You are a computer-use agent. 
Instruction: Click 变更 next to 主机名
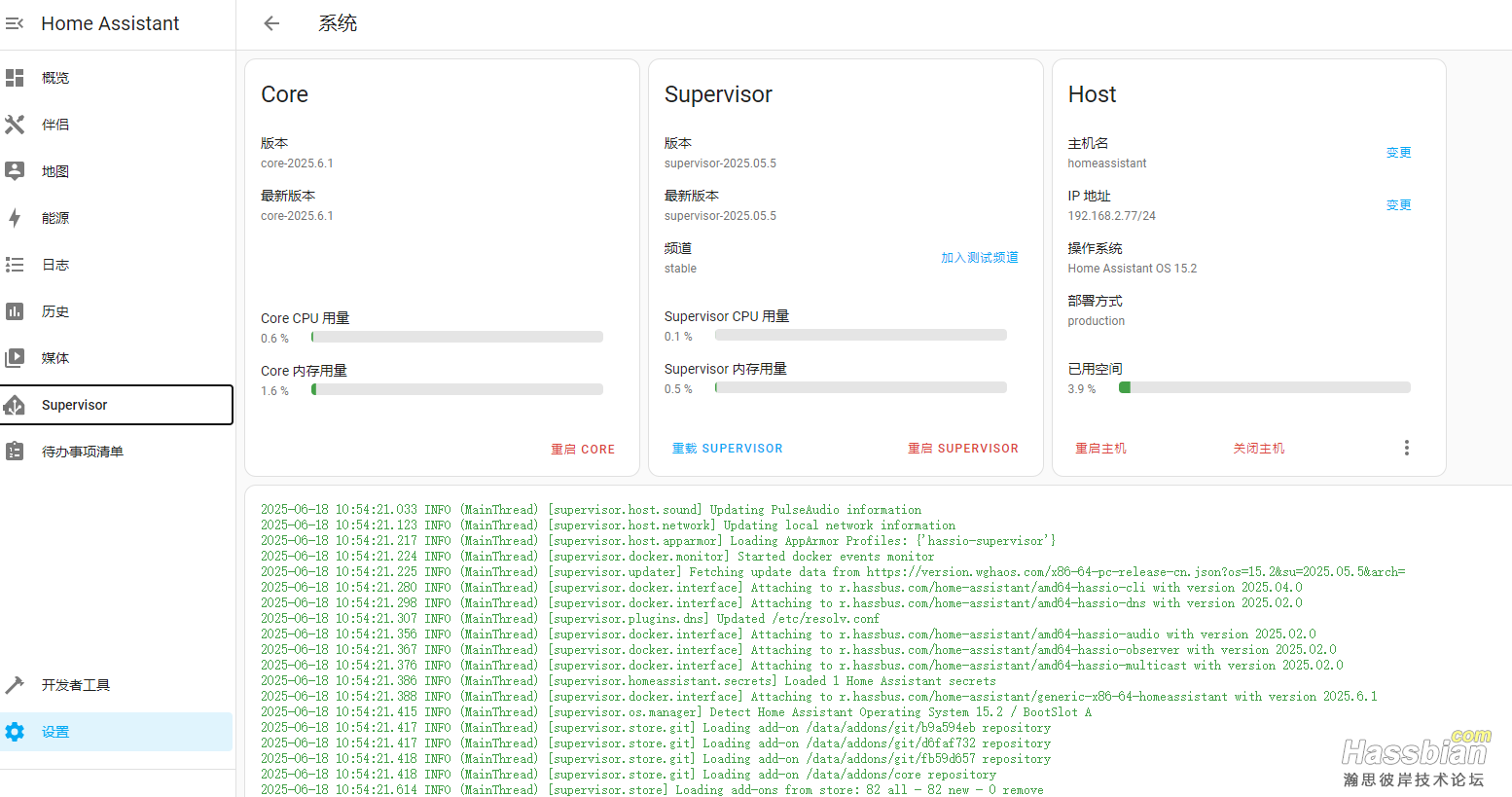pos(1398,153)
